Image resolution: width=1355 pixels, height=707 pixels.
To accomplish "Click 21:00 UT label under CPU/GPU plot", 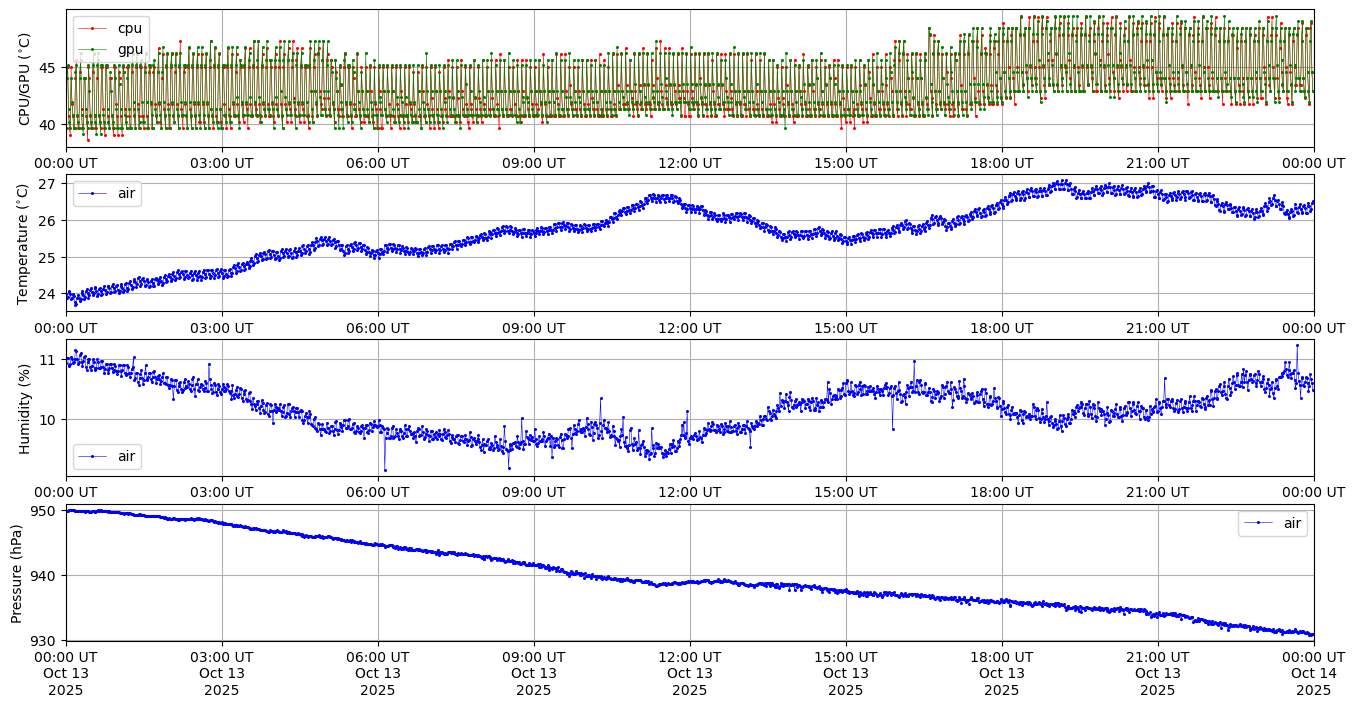I will [1158, 163].
